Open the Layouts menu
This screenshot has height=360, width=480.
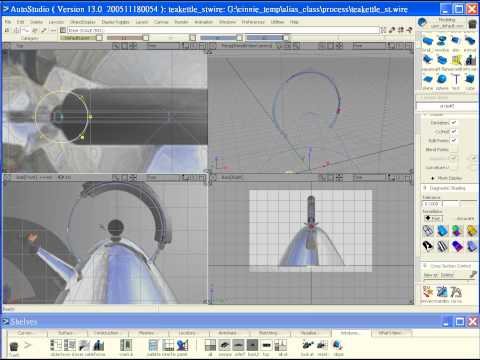click(x=56, y=22)
